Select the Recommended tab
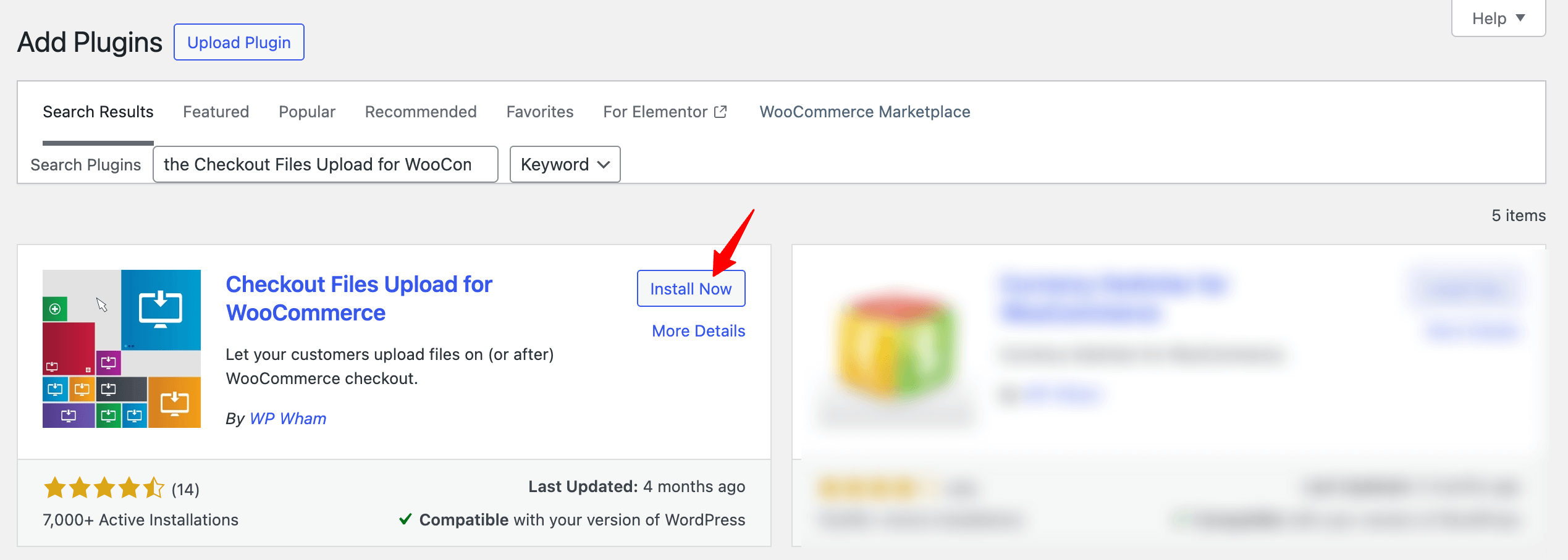Image resolution: width=1568 pixels, height=560 pixels. point(420,112)
